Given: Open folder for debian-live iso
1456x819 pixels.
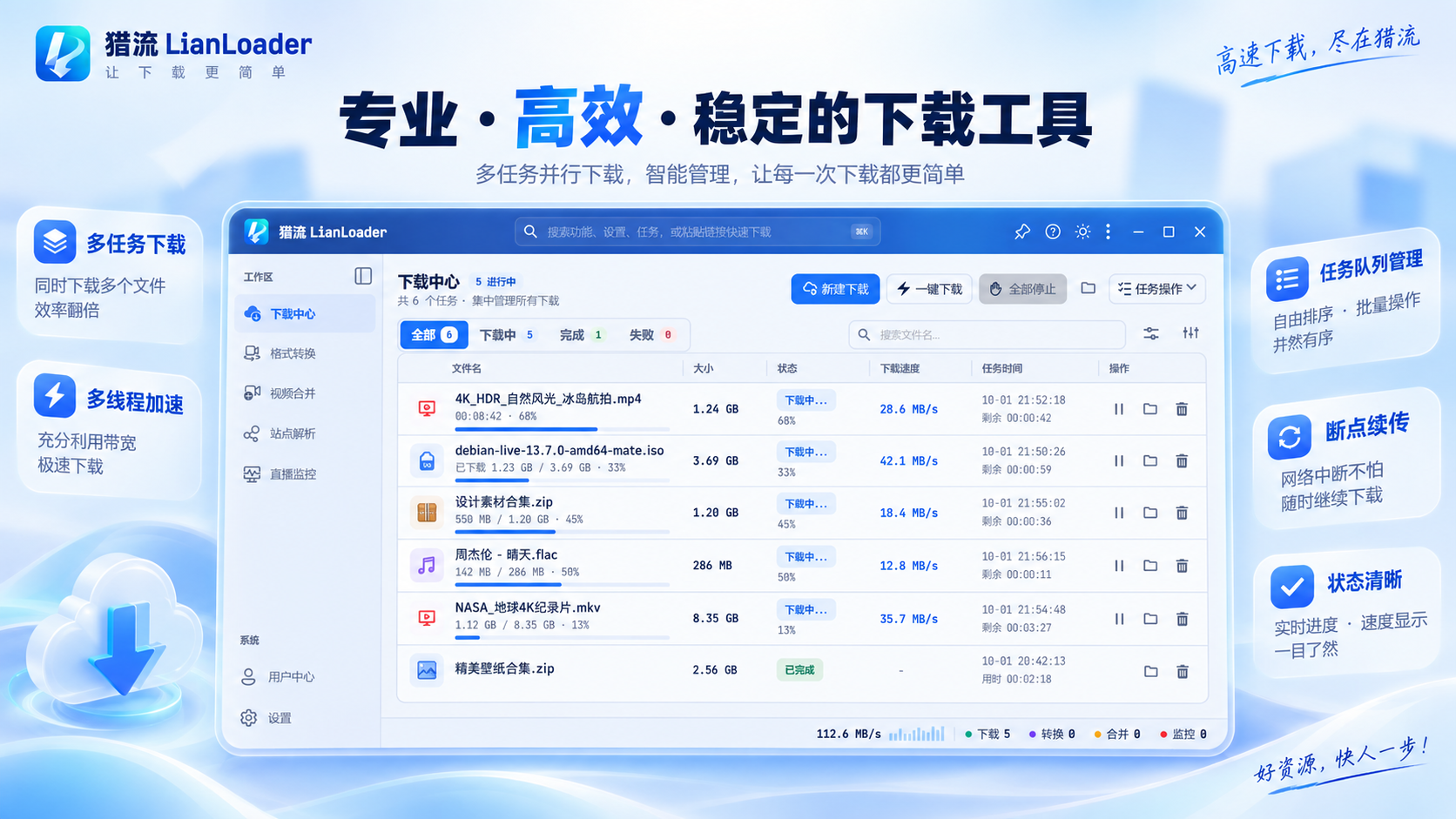Looking at the screenshot, I should 1150,461.
